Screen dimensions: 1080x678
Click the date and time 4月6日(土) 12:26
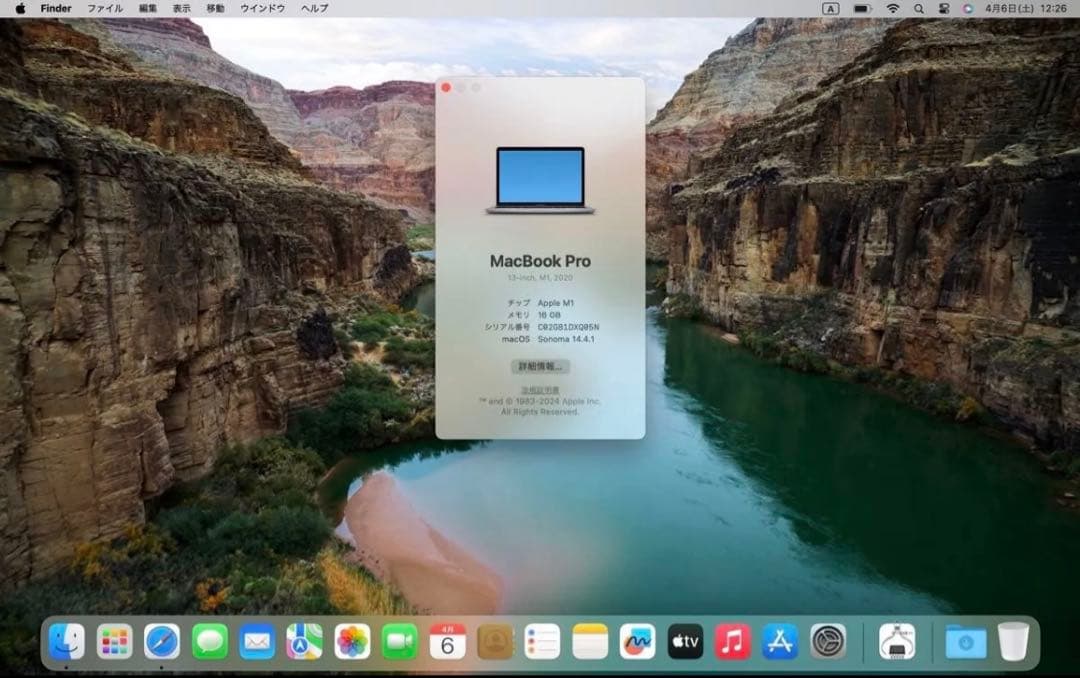(1026, 8)
